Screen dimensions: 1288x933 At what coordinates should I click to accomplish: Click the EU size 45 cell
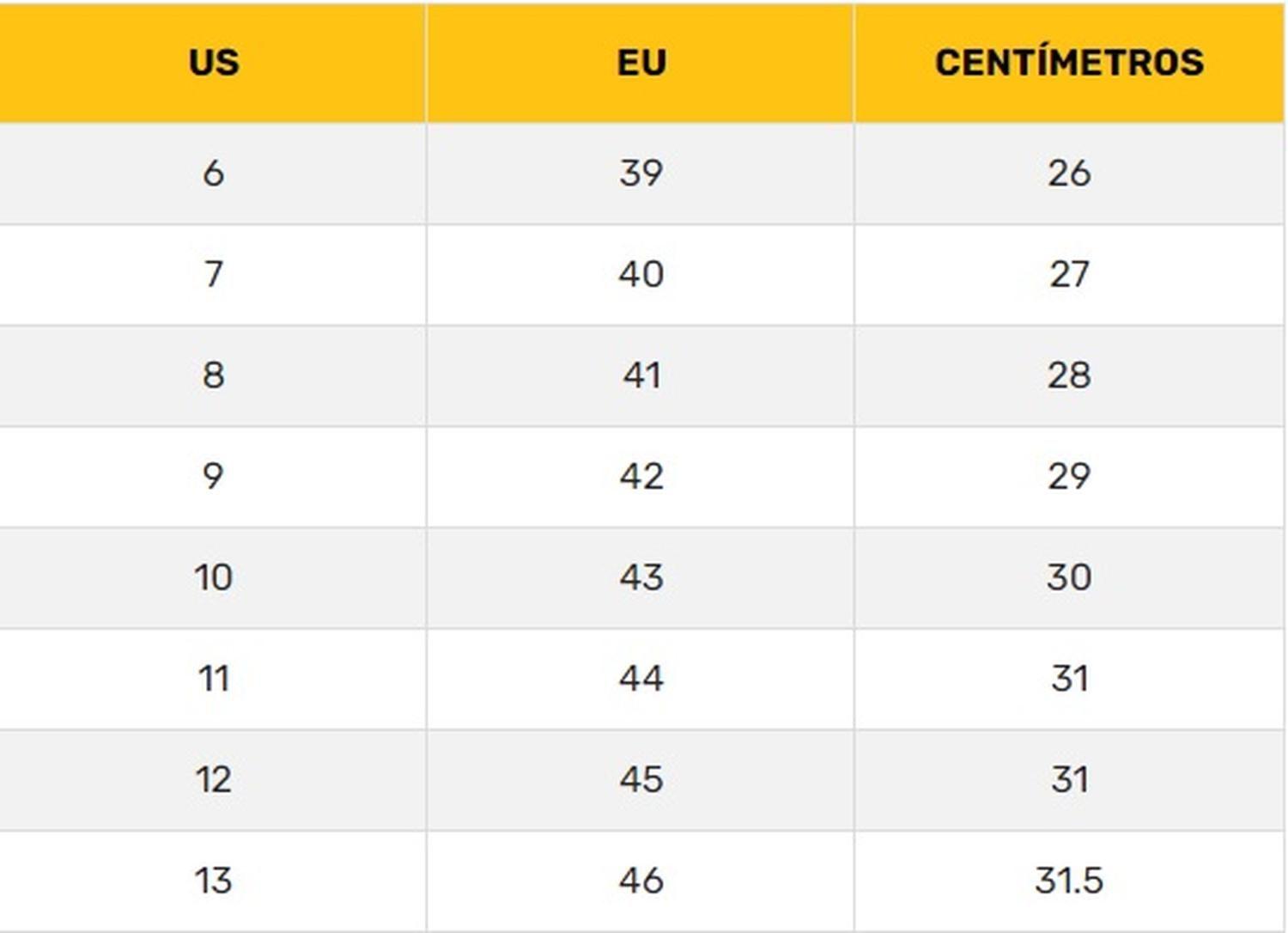click(x=641, y=779)
